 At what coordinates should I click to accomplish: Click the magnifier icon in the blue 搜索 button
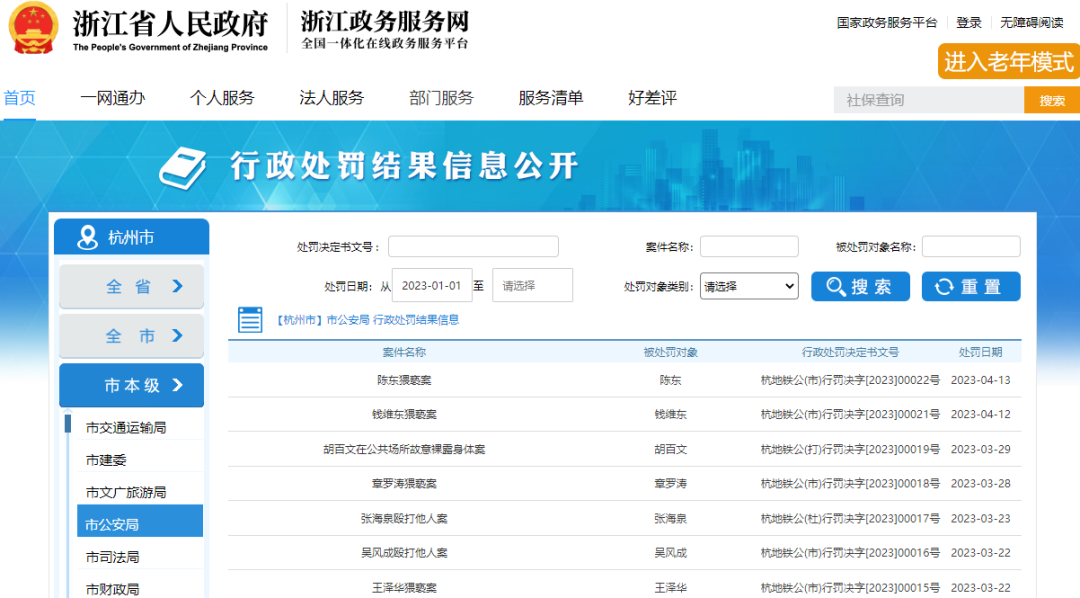(x=835, y=287)
